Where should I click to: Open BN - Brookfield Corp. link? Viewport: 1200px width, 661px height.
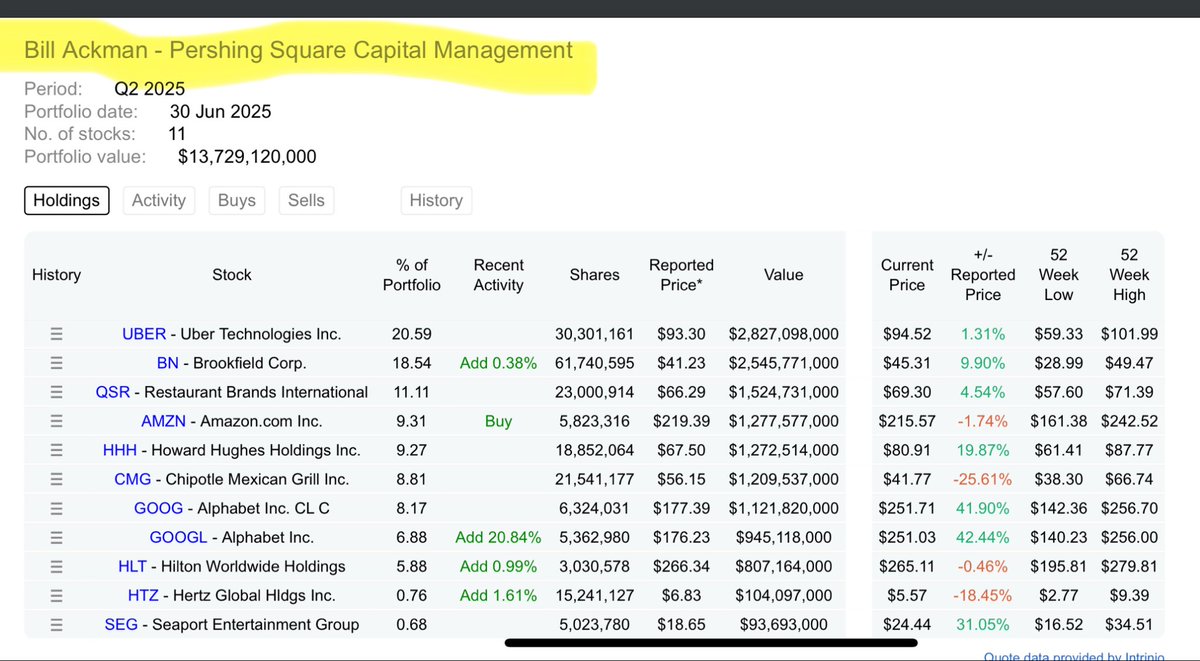(232, 363)
